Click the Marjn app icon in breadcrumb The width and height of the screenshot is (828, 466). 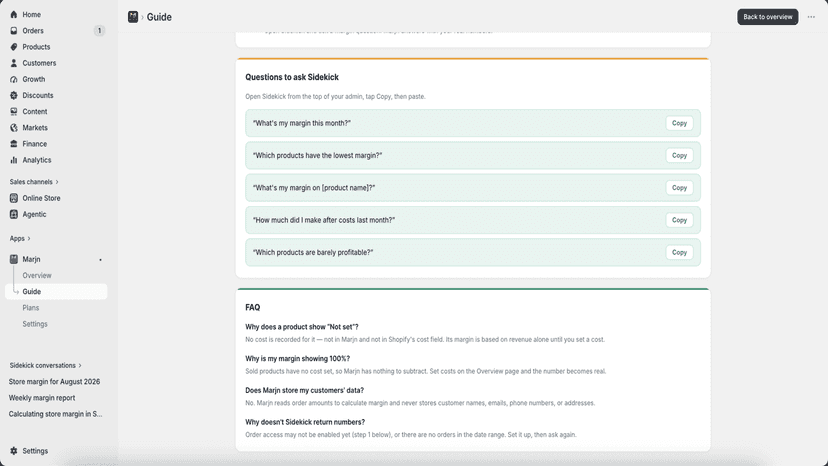tap(133, 17)
